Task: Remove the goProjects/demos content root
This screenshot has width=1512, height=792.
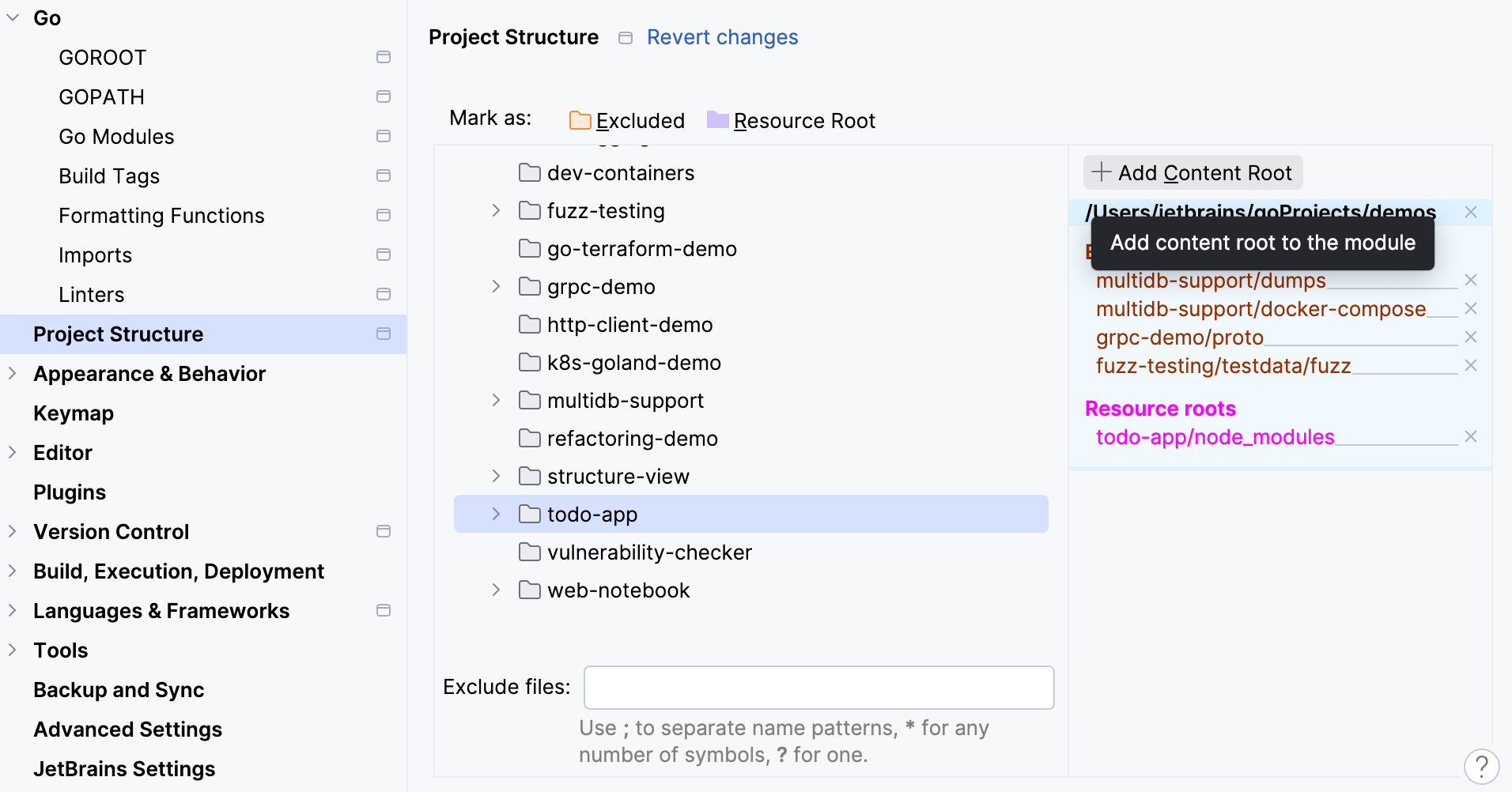Action: (1472, 212)
